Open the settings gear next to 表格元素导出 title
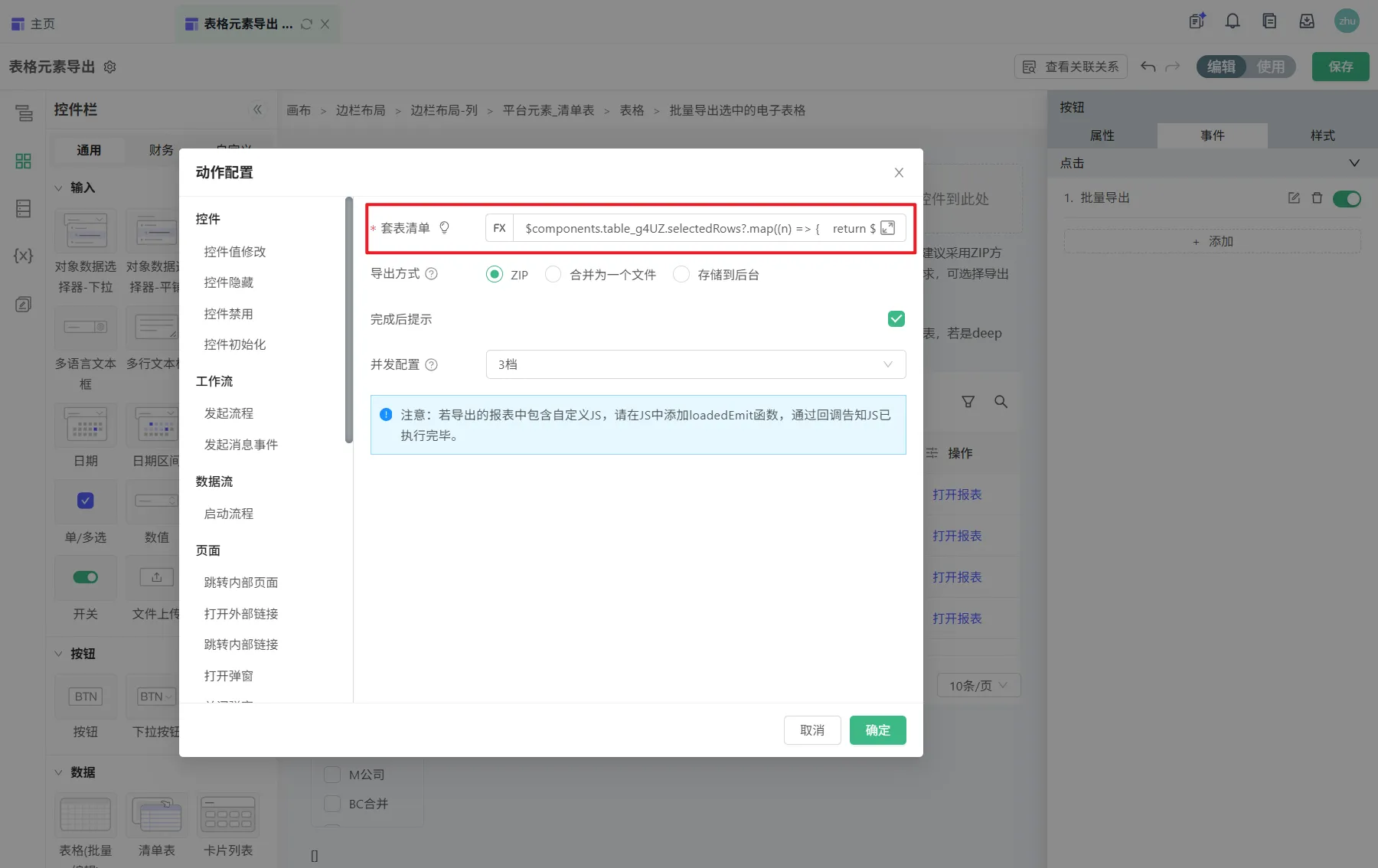Screen dimensions: 1378x868 pyautogui.click(x=110, y=67)
